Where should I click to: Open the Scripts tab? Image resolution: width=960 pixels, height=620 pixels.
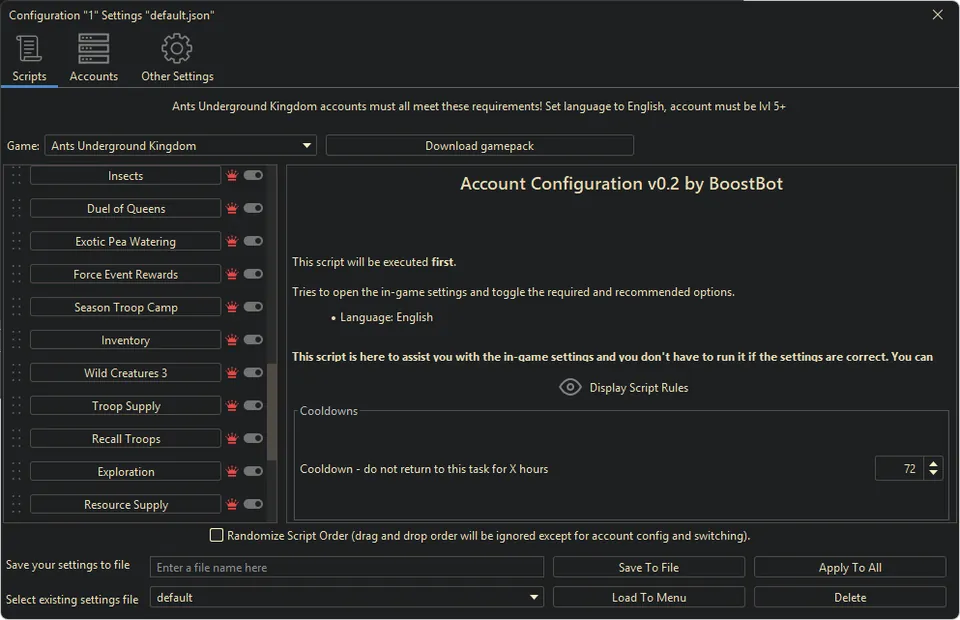click(29, 58)
